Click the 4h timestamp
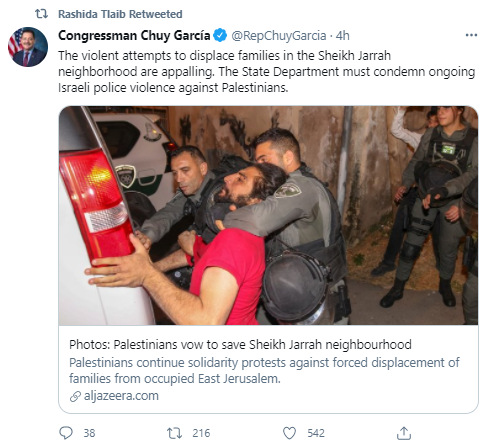This screenshot has height=448, width=488. 342,35
